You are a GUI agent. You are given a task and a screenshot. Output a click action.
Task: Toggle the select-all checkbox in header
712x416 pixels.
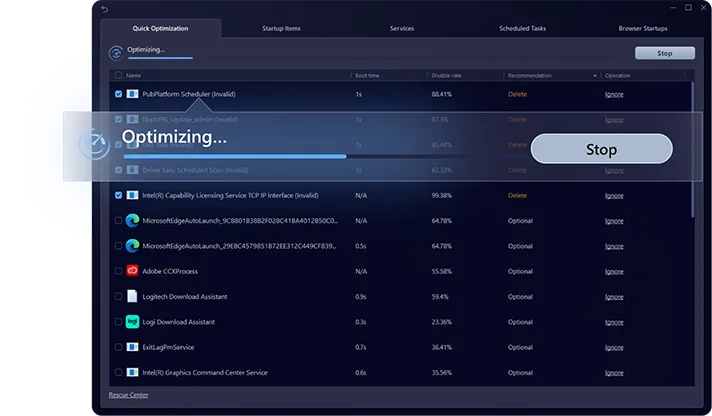pos(119,75)
